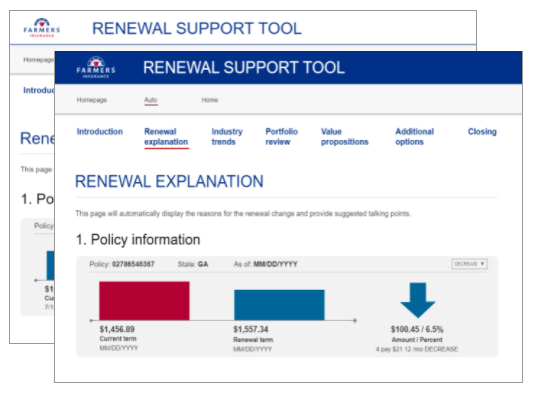
Task: Go to the Homepage navigation item
Action: coord(92,100)
